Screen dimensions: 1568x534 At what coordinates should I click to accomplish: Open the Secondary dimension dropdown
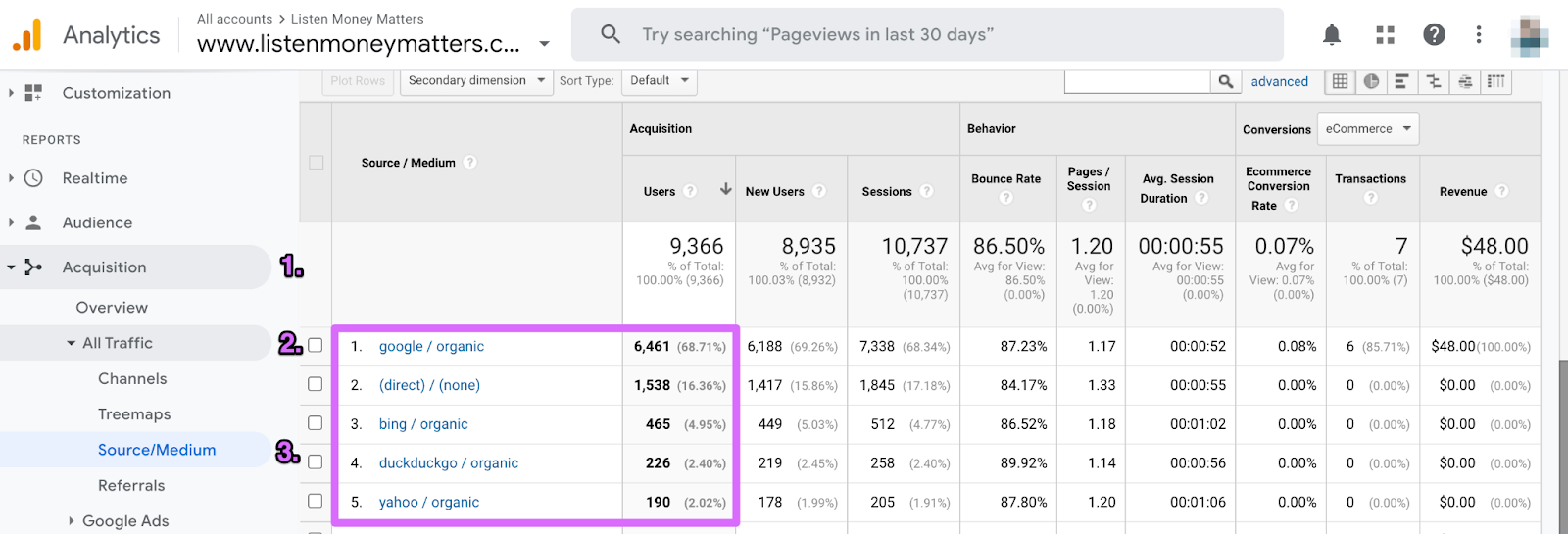(x=476, y=81)
